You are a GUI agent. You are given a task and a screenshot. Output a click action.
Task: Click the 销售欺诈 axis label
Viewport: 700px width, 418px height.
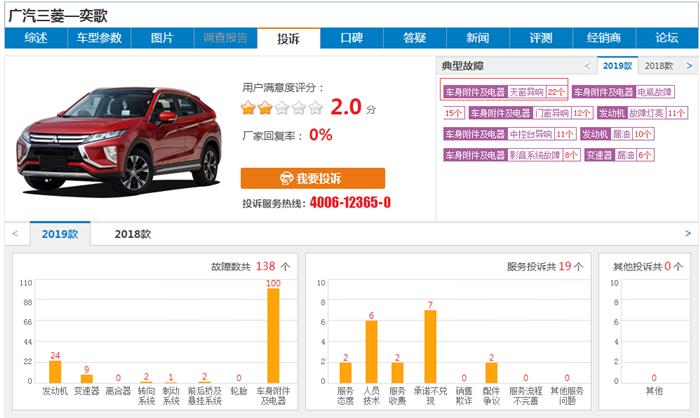click(x=464, y=396)
